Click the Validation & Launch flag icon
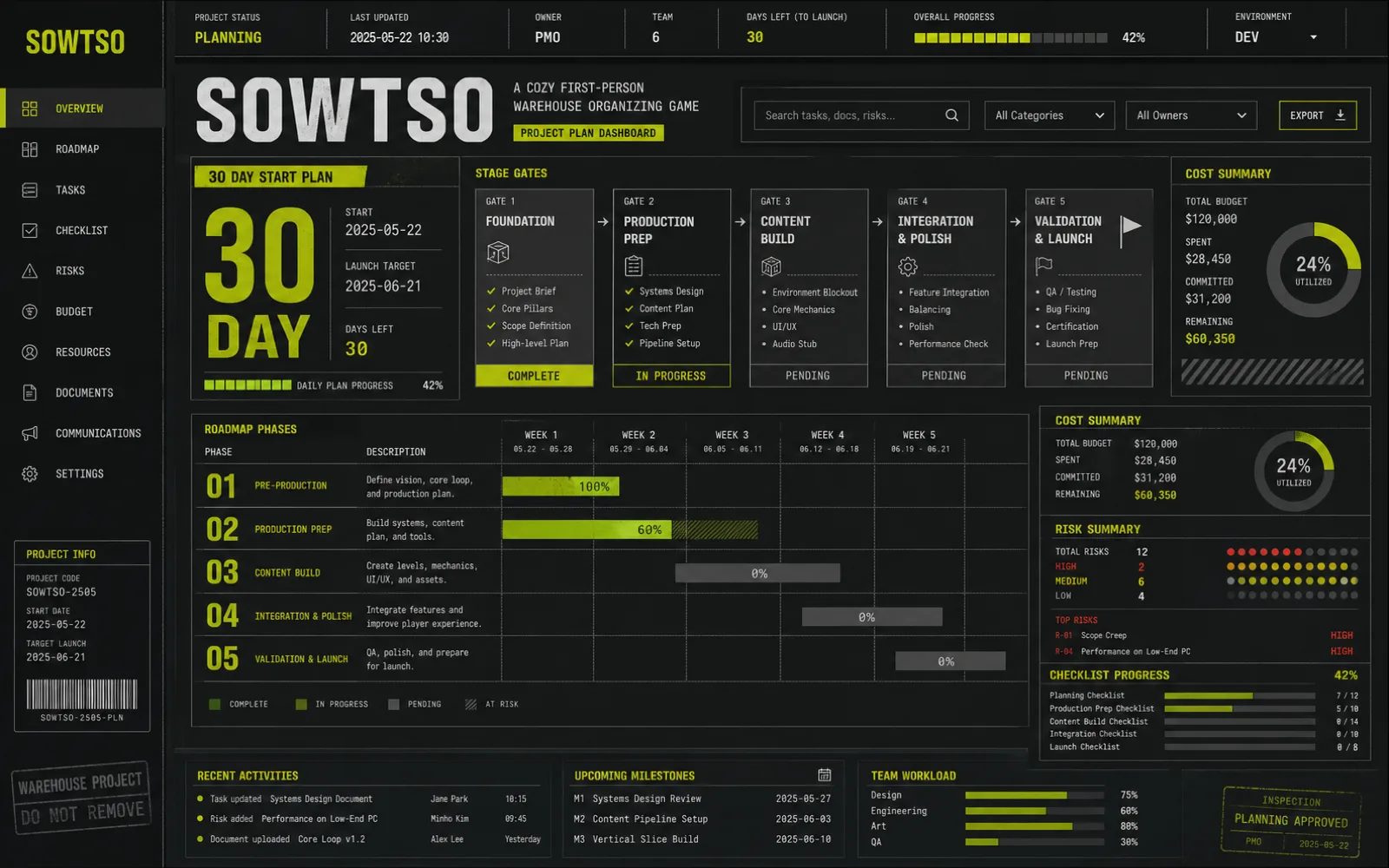Screen dimensions: 1389x868 (x=1043, y=266)
